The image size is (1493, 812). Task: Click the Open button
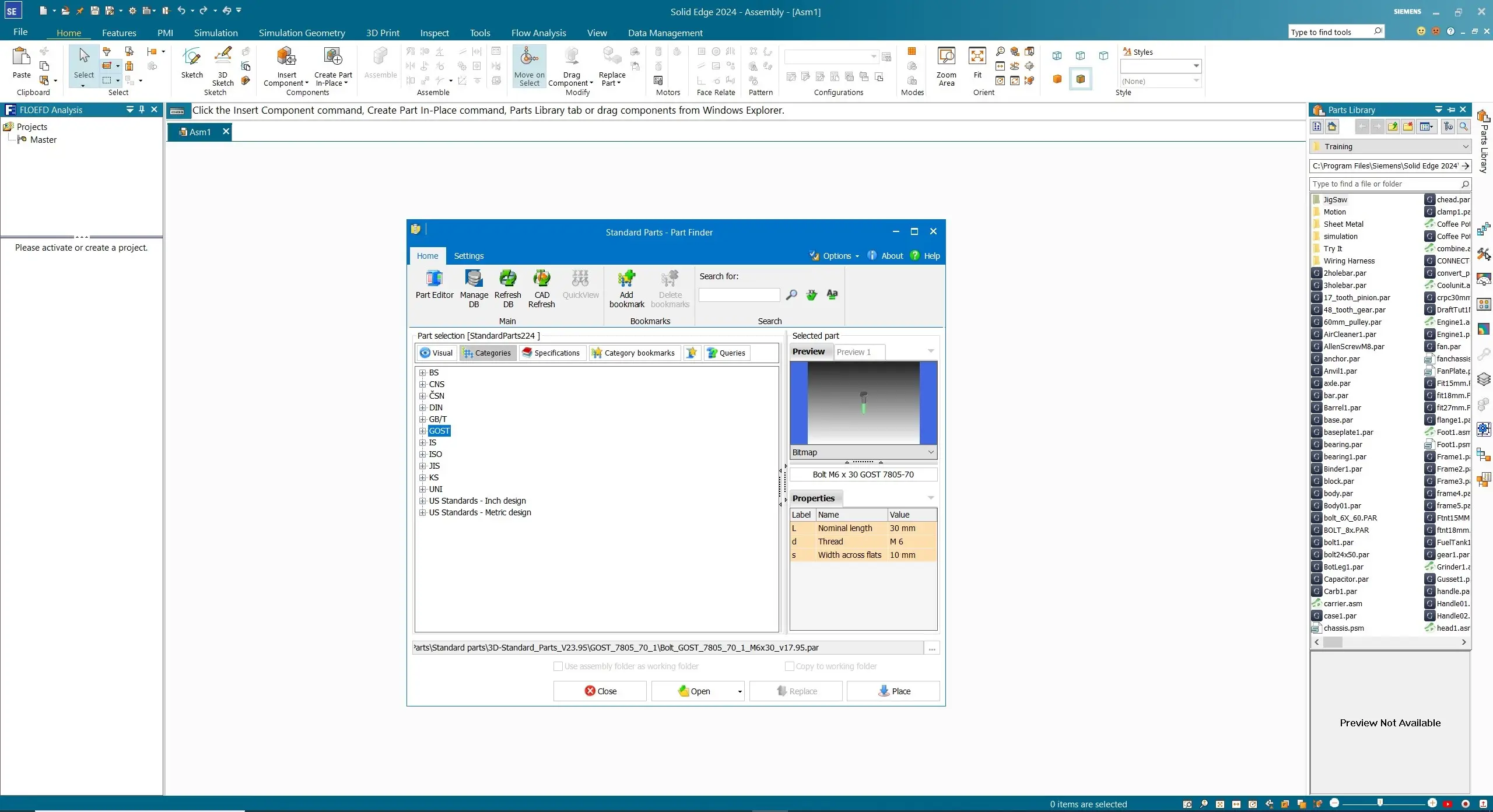pyautogui.click(x=693, y=691)
